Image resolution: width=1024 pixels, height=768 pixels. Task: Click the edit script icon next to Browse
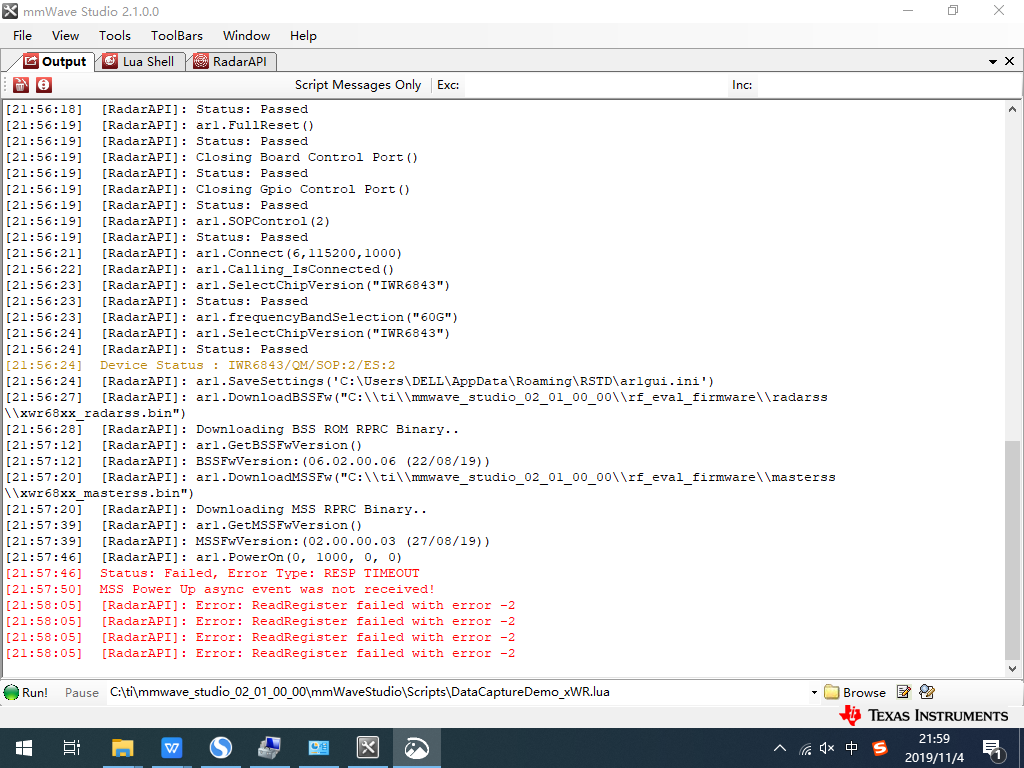(904, 692)
